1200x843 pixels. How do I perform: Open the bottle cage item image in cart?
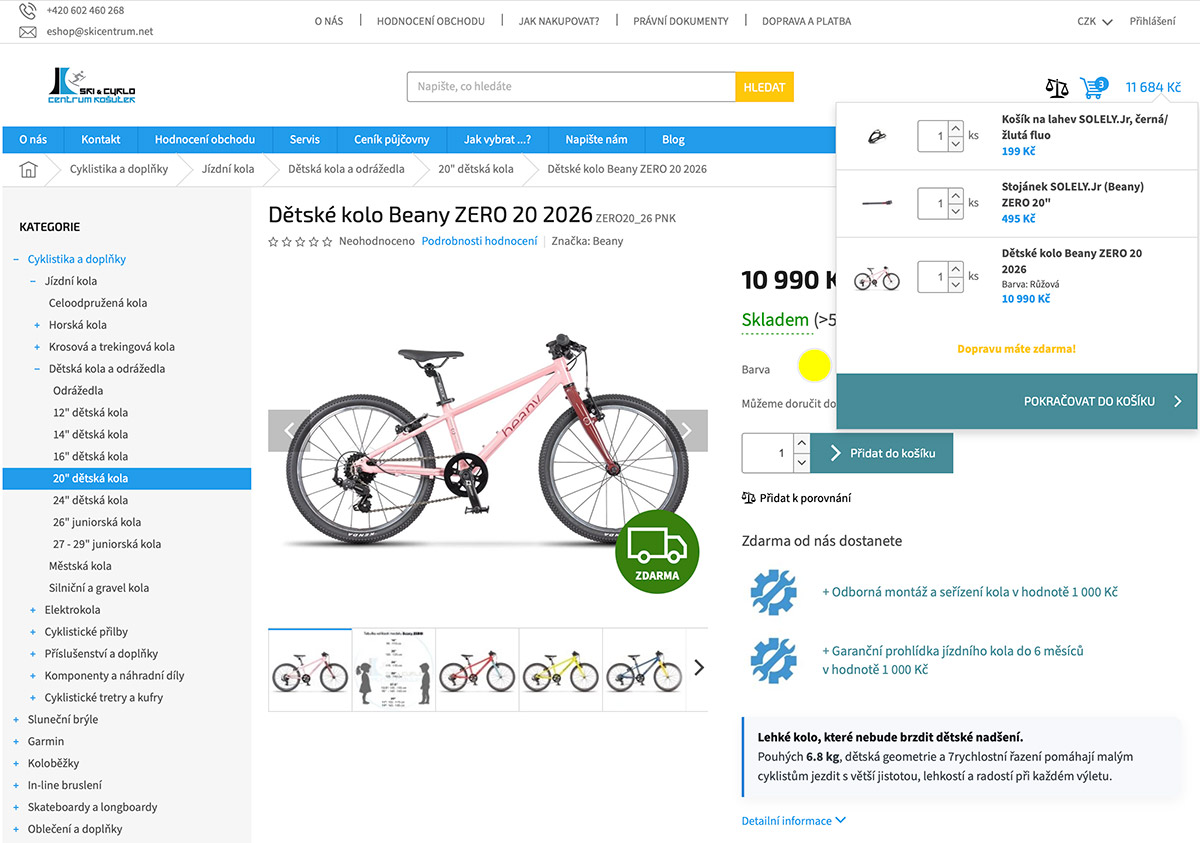click(877, 136)
